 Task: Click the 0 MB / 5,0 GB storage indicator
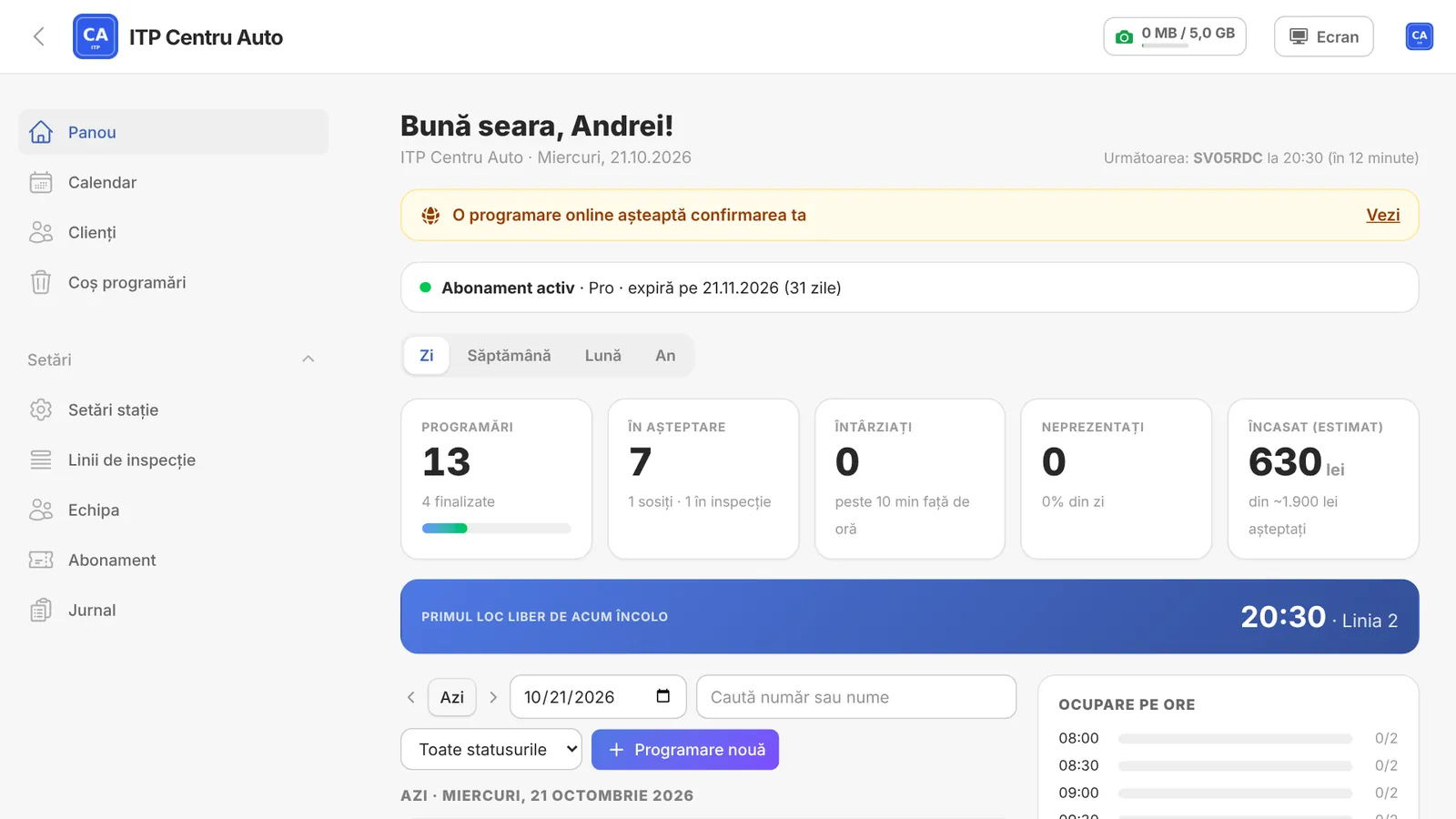click(1175, 36)
